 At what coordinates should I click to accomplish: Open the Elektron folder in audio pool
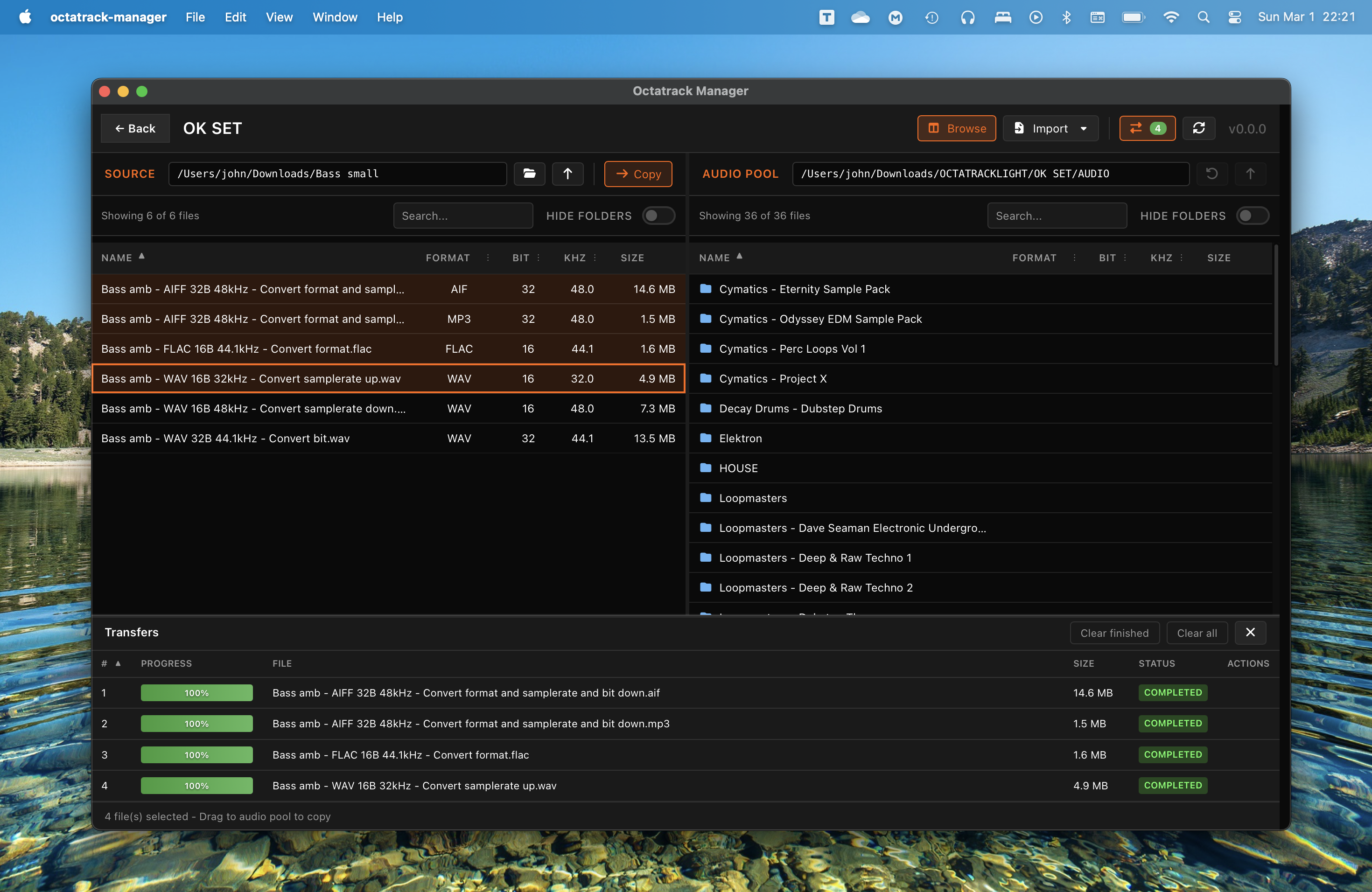tap(740, 439)
